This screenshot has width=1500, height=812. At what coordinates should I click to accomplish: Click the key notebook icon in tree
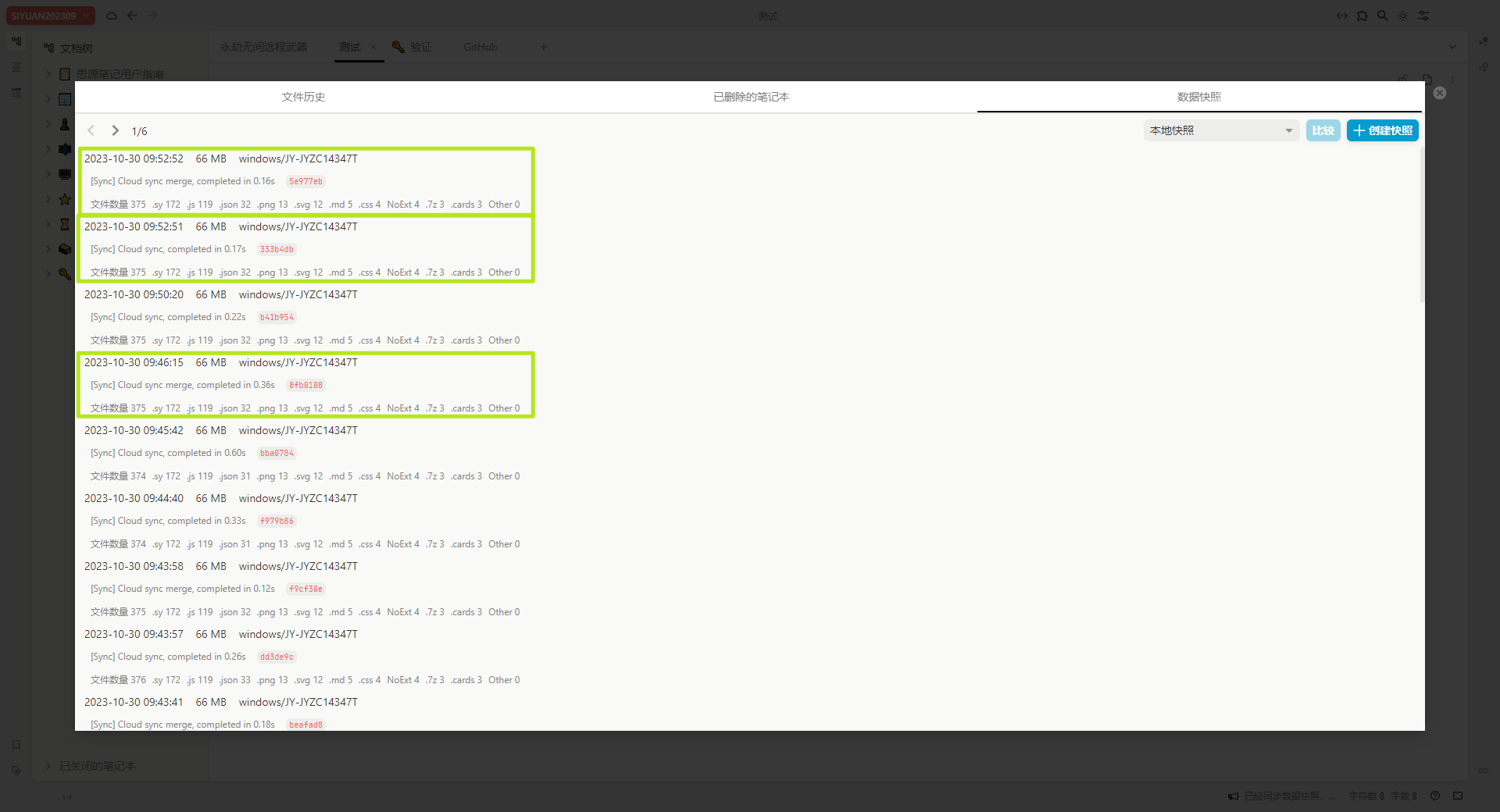[65, 274]
